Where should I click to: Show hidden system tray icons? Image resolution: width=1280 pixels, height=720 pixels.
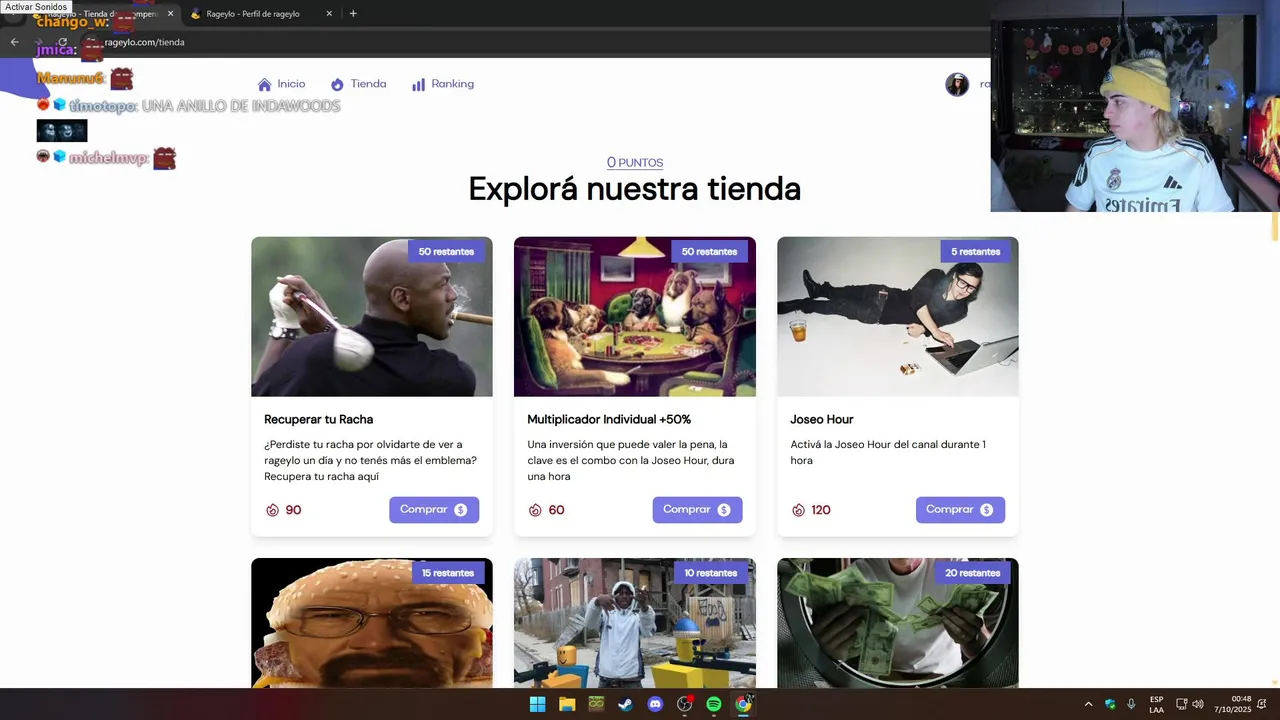1088,704
